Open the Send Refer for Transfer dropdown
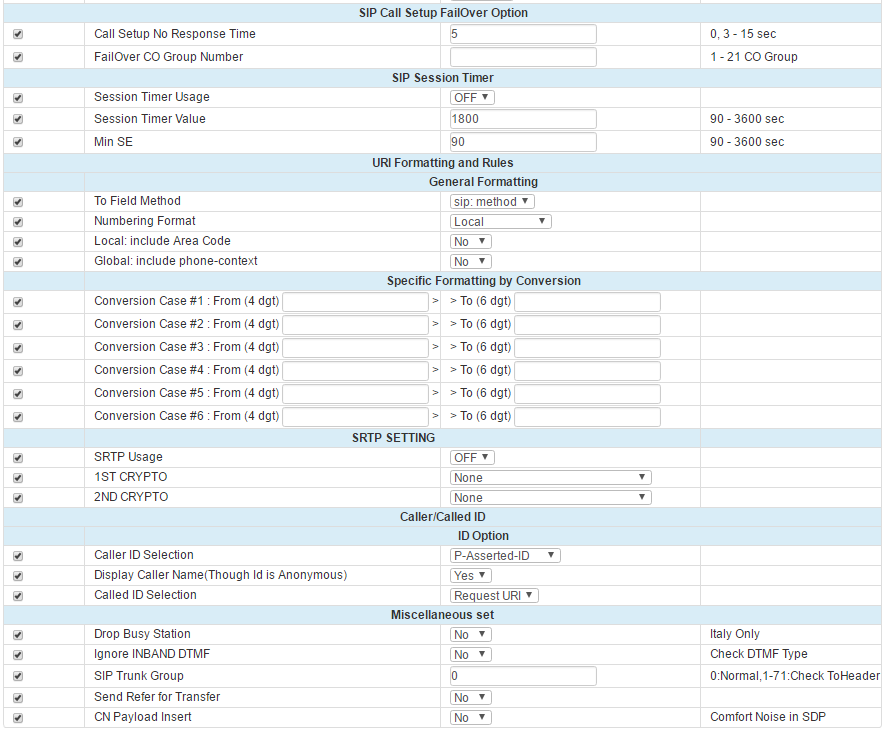This screenshot has height=734, width=890. coord(471,698)
